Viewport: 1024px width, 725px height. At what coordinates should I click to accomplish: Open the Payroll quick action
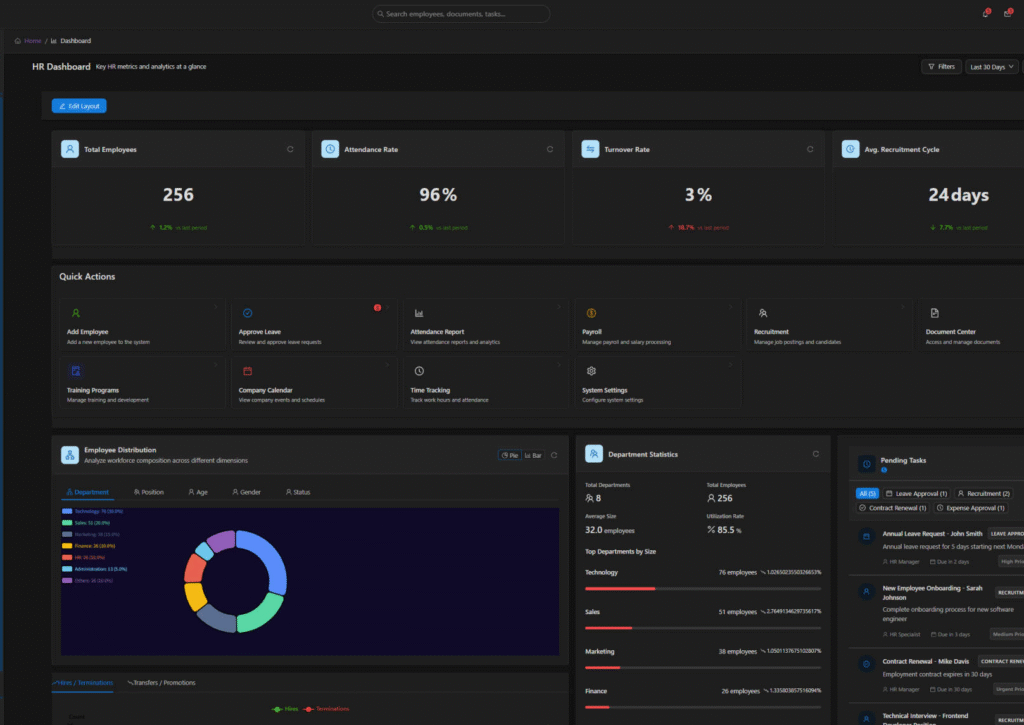point(657,323)
